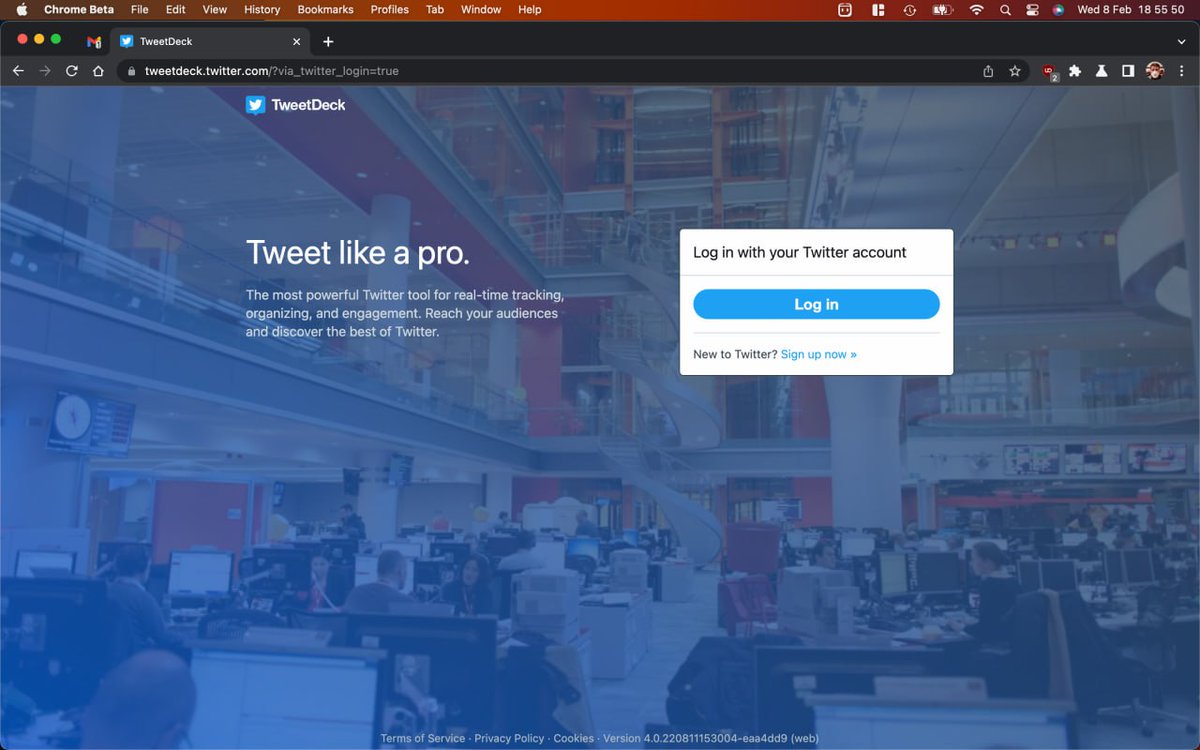Click the square face menu bar icon

845,10
